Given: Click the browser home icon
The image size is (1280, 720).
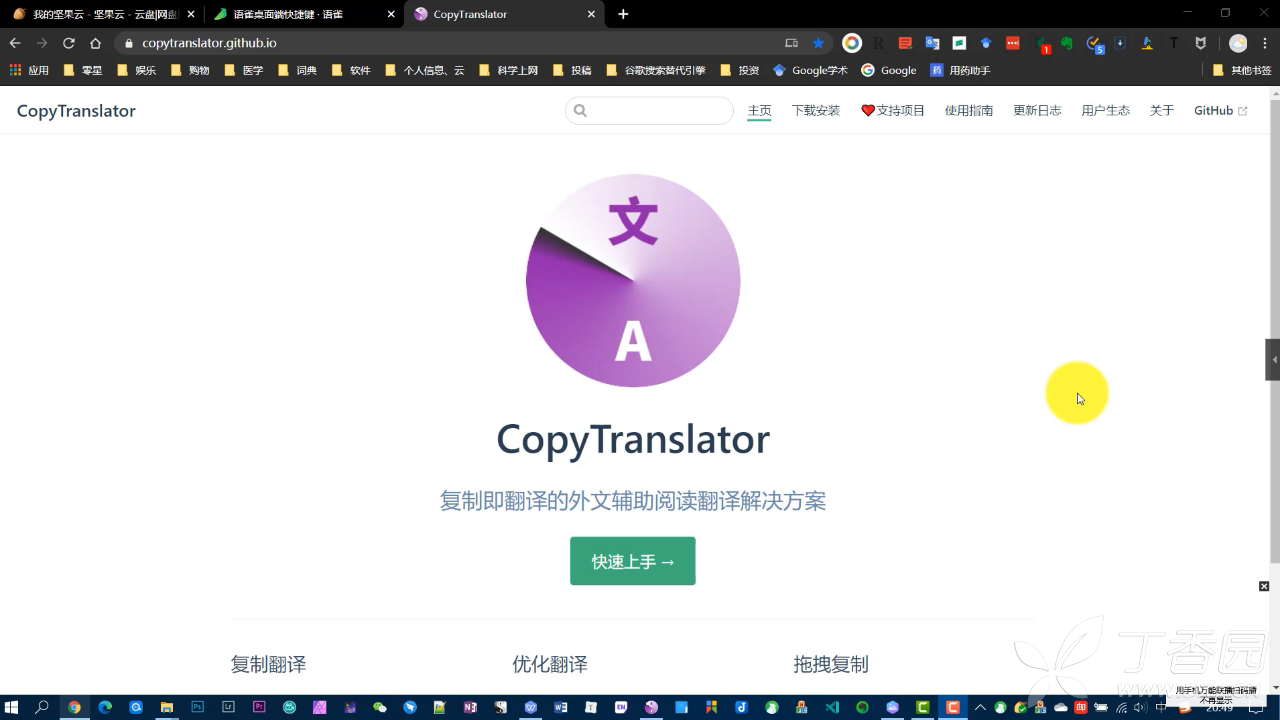Looking at the screenshot, I should (96, 43).
